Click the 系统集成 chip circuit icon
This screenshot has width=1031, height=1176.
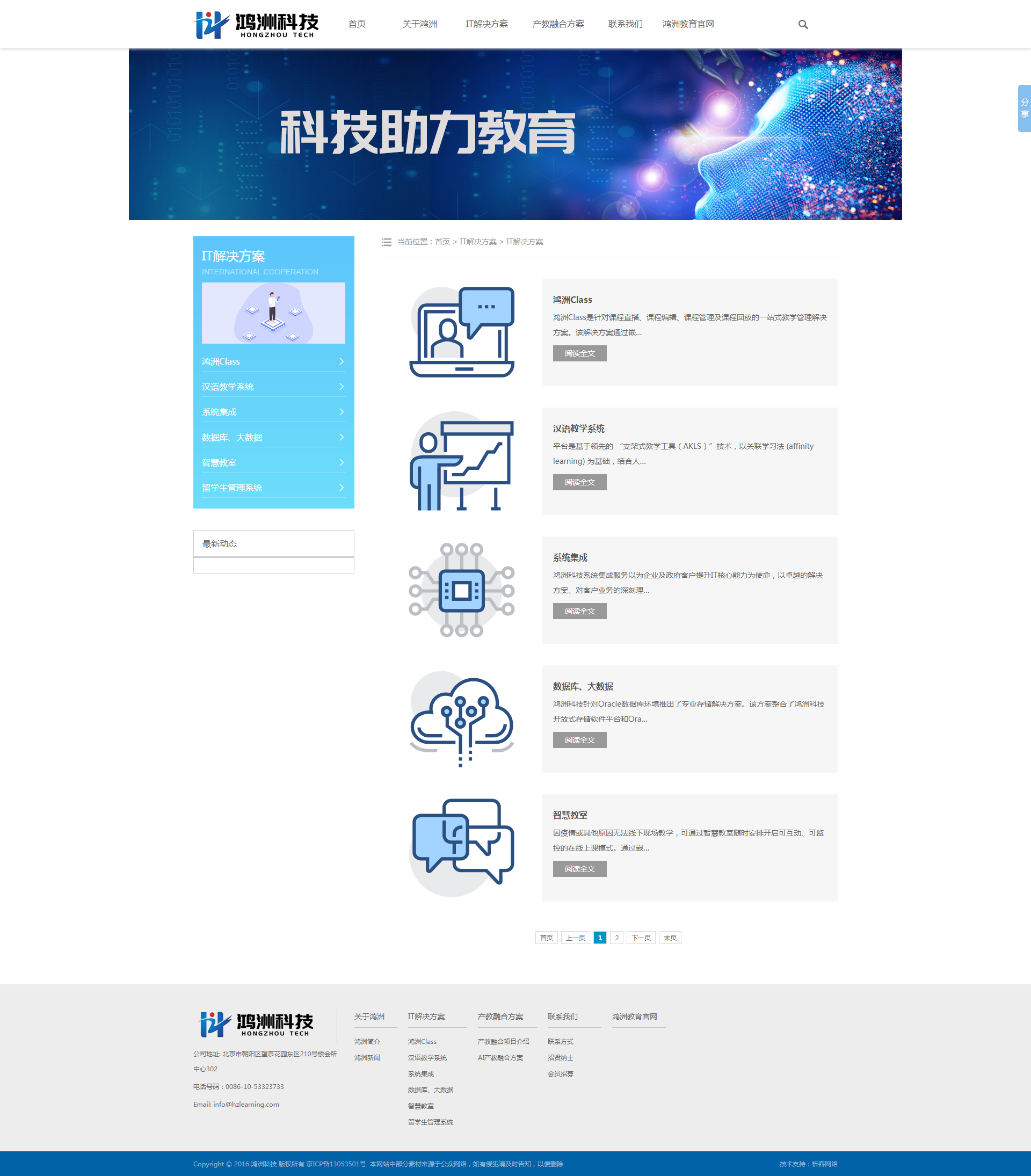[461, 590]
